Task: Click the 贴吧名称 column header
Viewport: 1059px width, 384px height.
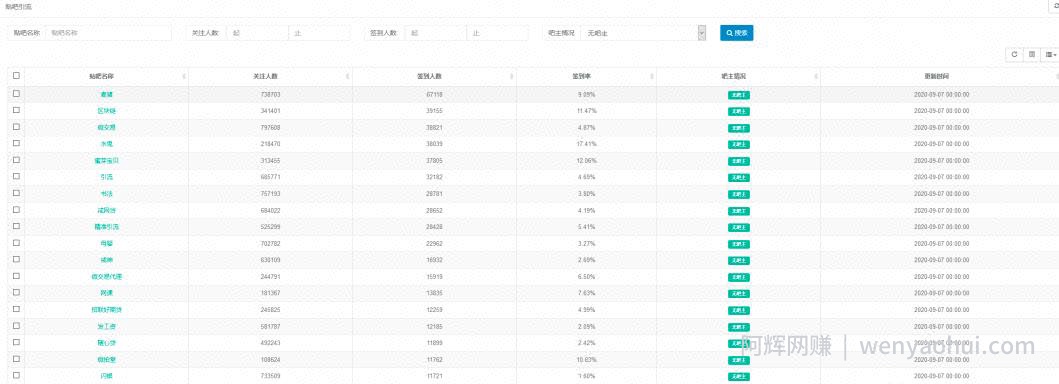Action: 107,77
